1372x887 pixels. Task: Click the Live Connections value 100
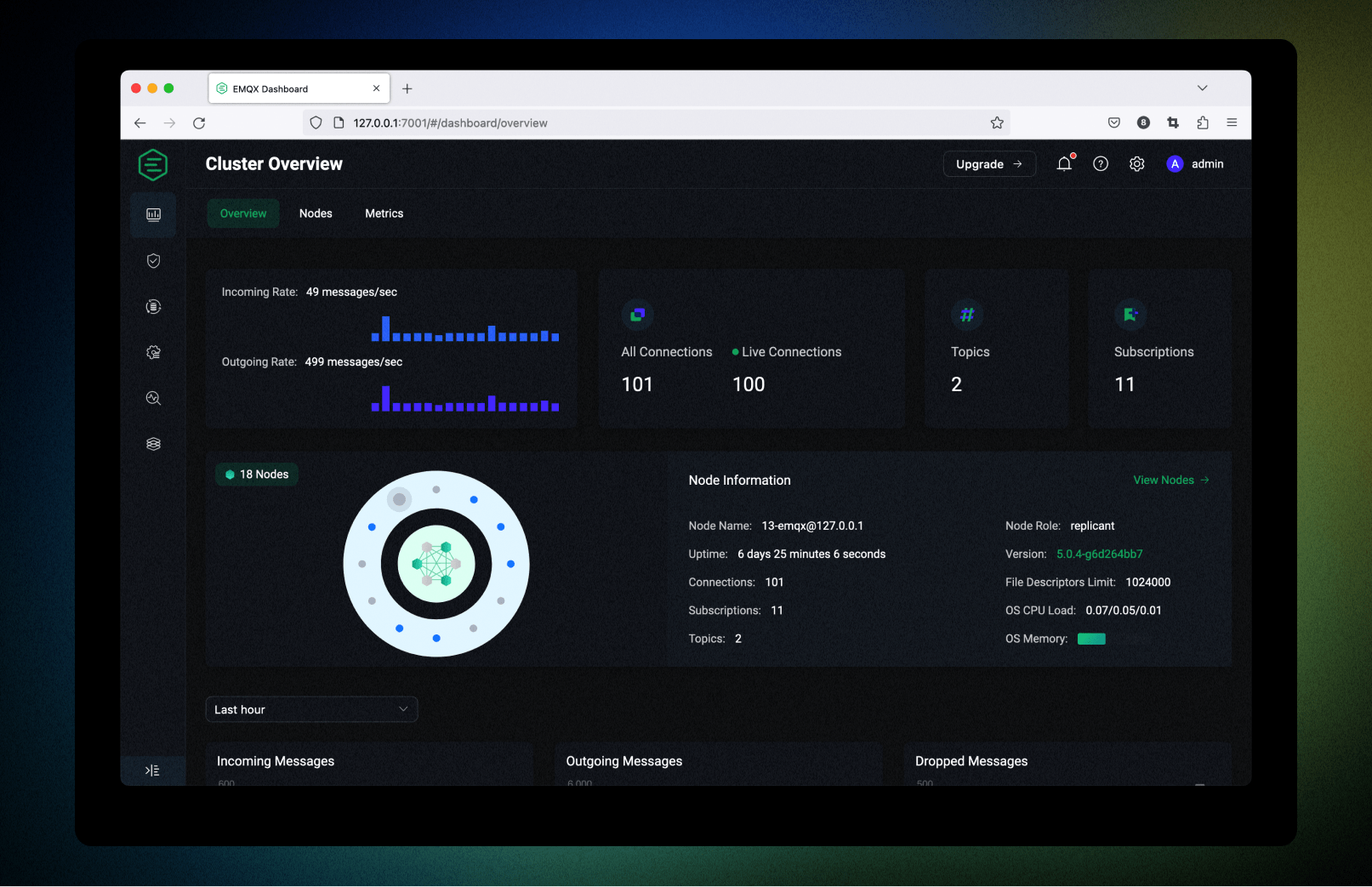749,384
